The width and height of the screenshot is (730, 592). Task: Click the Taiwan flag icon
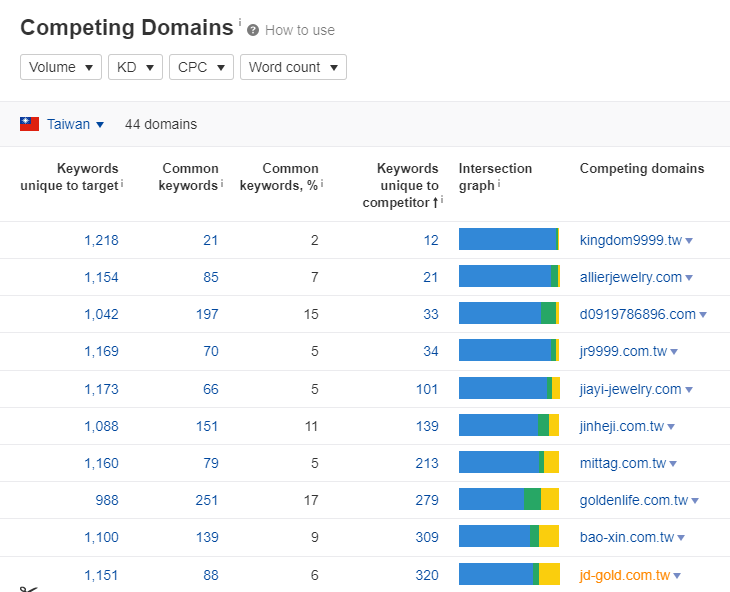[30, 124]
